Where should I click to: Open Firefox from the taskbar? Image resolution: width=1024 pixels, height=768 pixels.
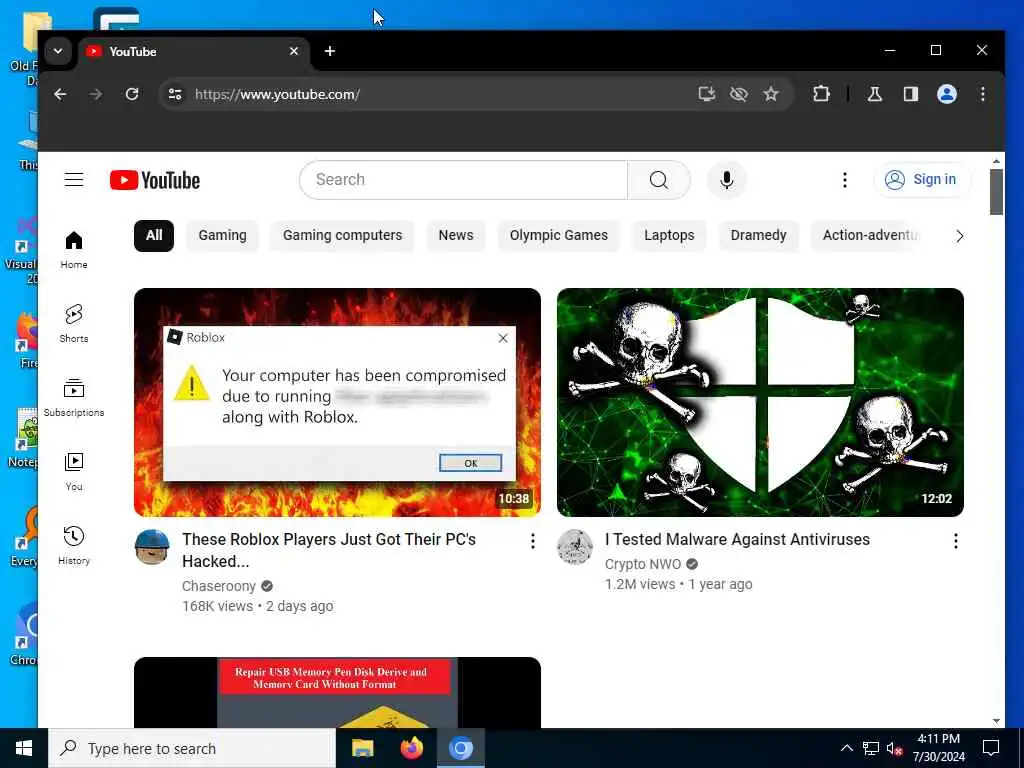tap(411, 748)
